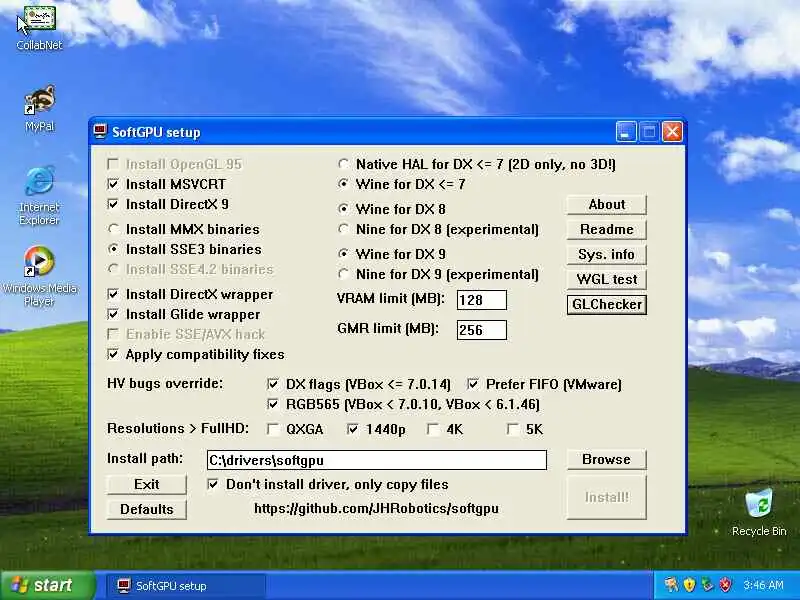The image size is (800, 600).
Task: Open the Readme
Action: click(607, 230)
